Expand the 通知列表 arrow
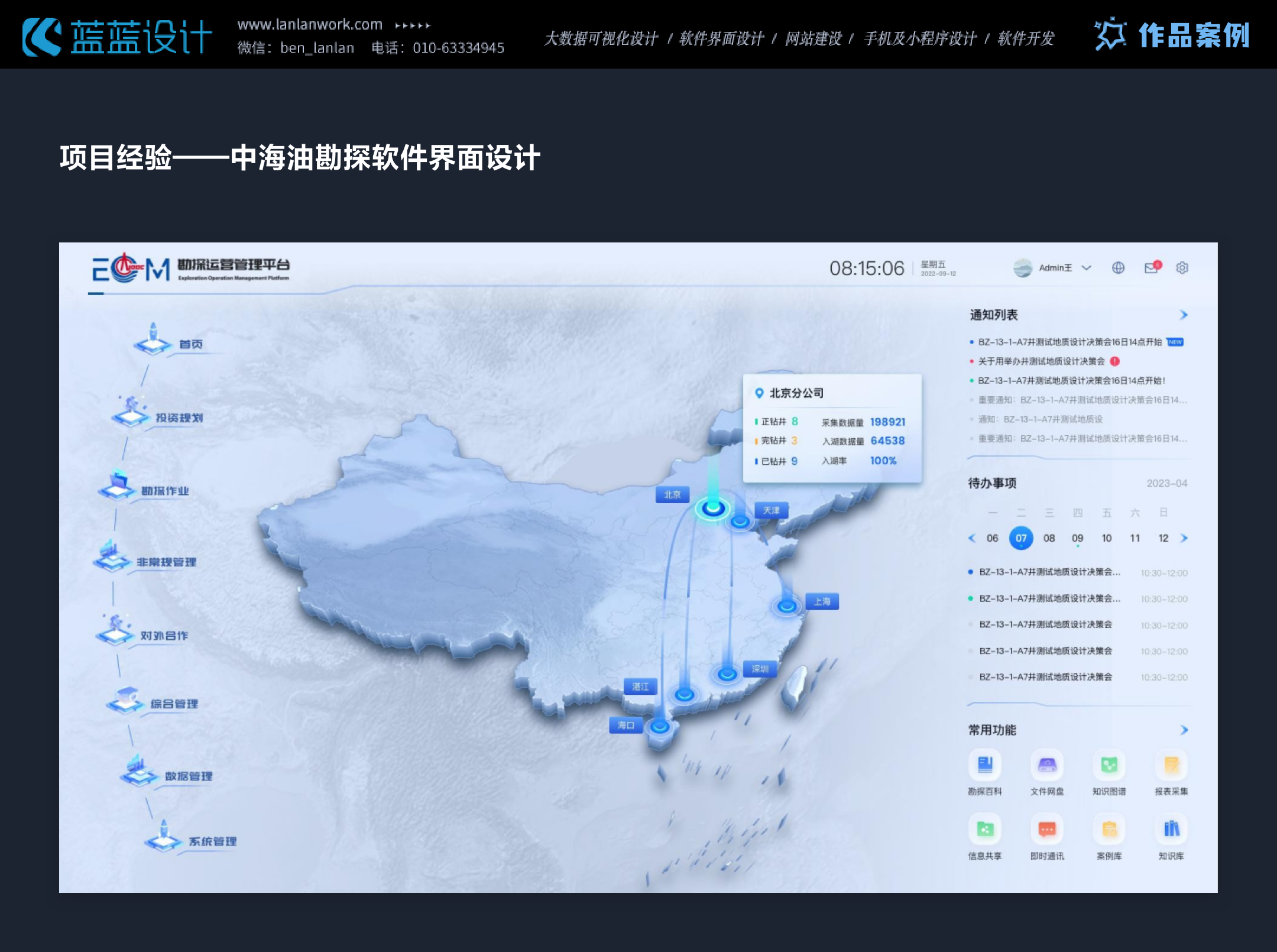1277x952 pixels. pyautogui.click(x=1184, y=315)
